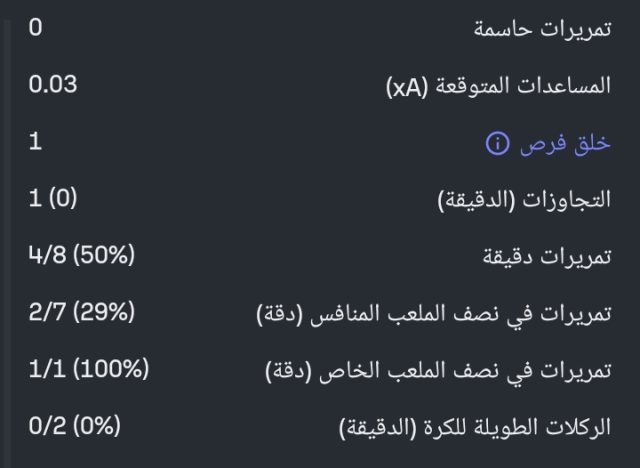Open the خلق فرص stat link
Screen dimensions: 640x468
click(564, 144)
